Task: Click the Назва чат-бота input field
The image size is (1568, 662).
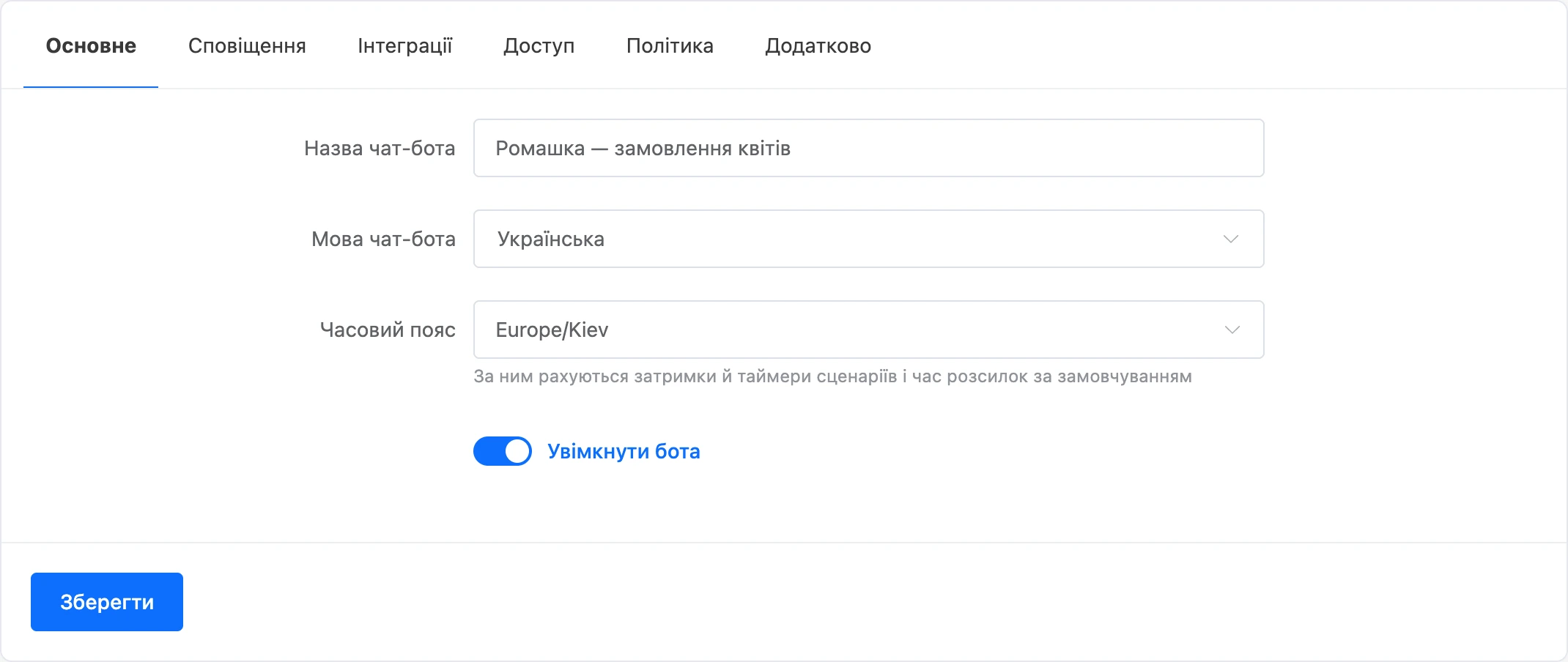Action: [x=869, y=148]
